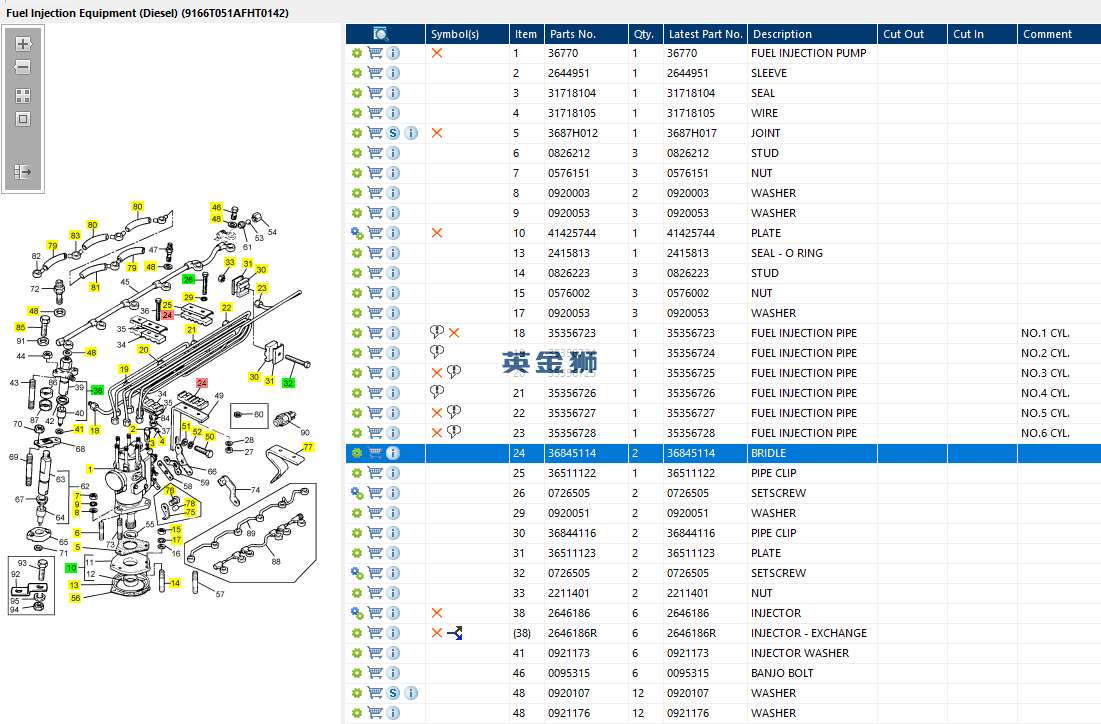1101x724 pixels.
Task: Add NUT 2211401 to cart
Action: [375, 593]
